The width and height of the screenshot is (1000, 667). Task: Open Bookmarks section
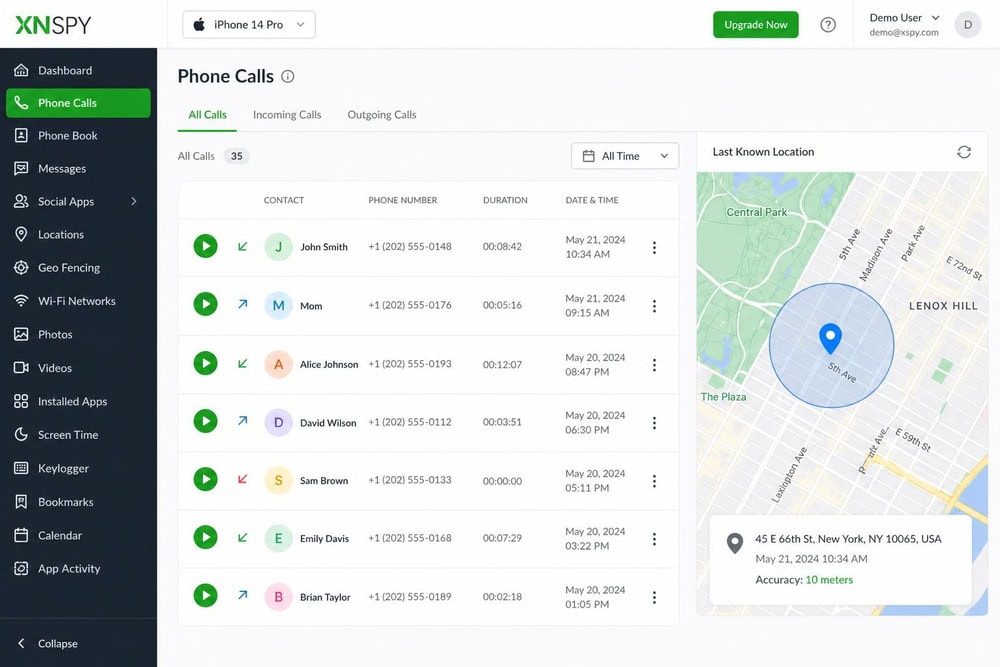point(78,502)
